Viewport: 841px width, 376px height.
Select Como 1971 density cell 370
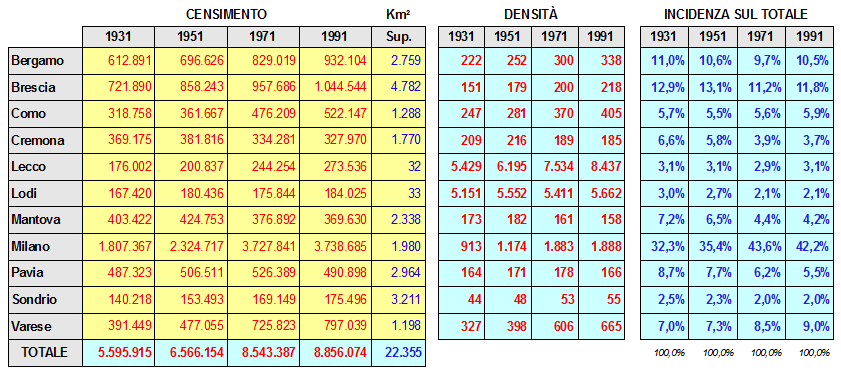pyautogui.click(x=555, y=114)
